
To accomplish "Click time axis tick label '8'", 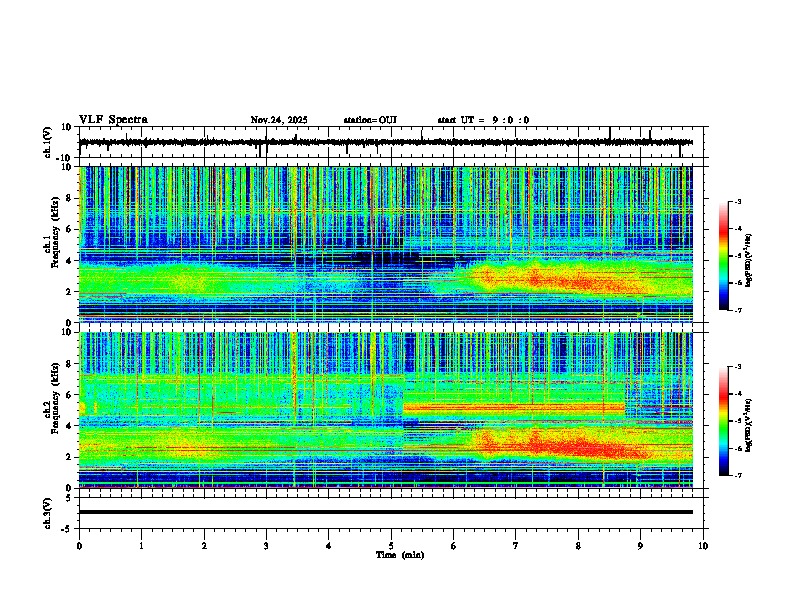I will pos(578,546).
